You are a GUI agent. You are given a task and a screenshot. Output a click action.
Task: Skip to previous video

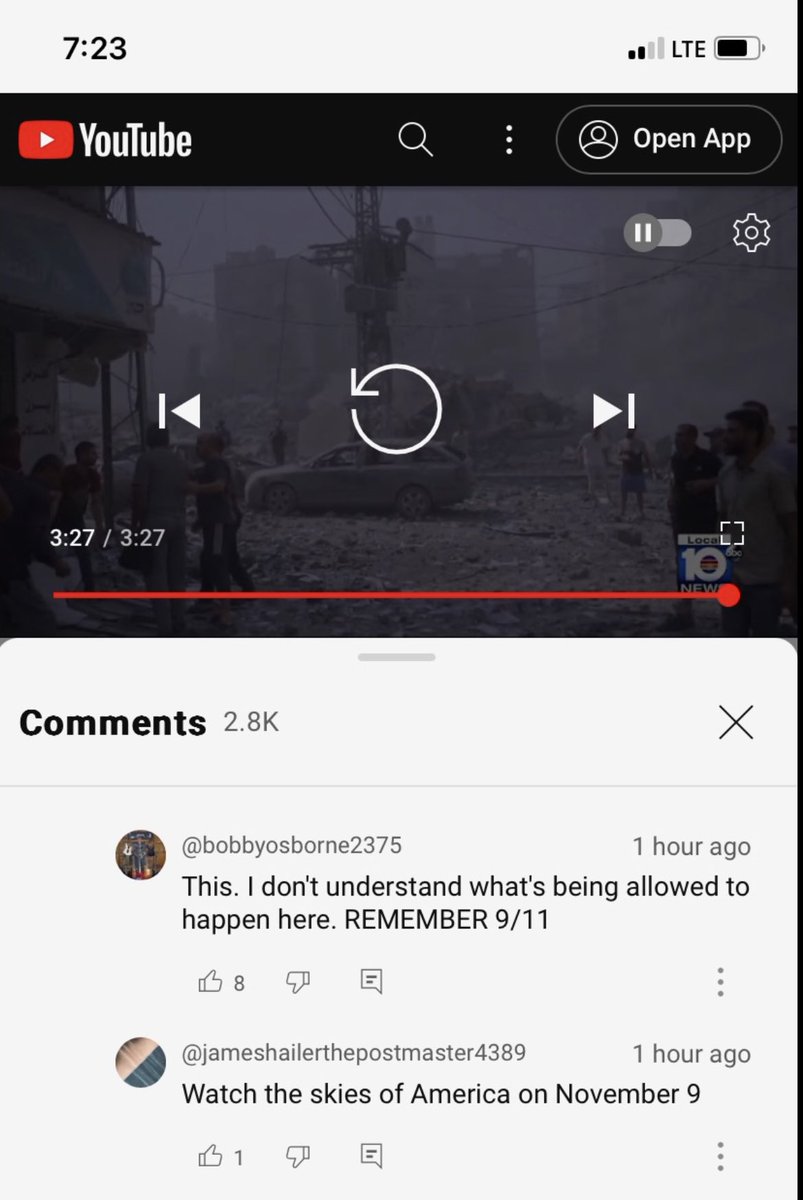coord(180,410)
